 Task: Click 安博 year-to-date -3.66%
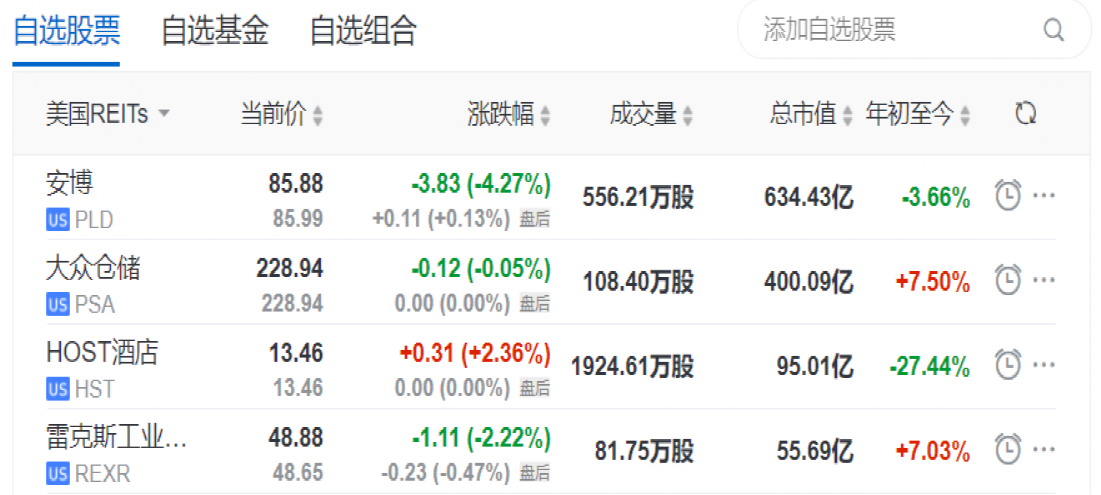pos(936,199)
